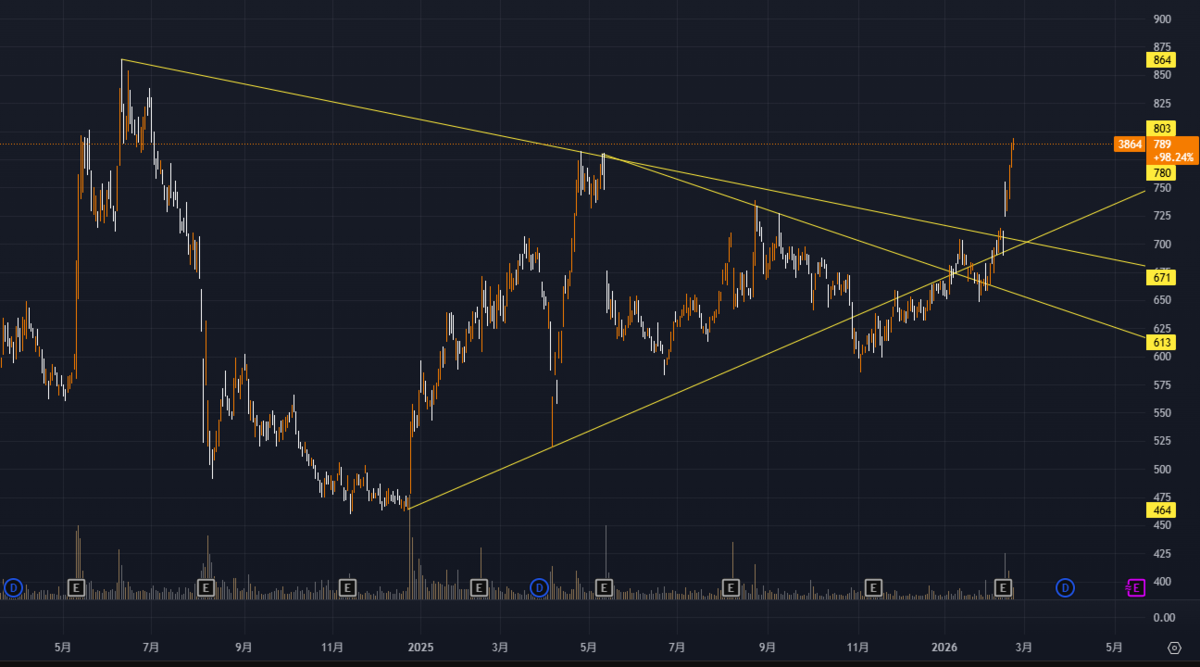
Task: Open earnings E marker just after 2025 5月
Action: [x=605, y=587]
